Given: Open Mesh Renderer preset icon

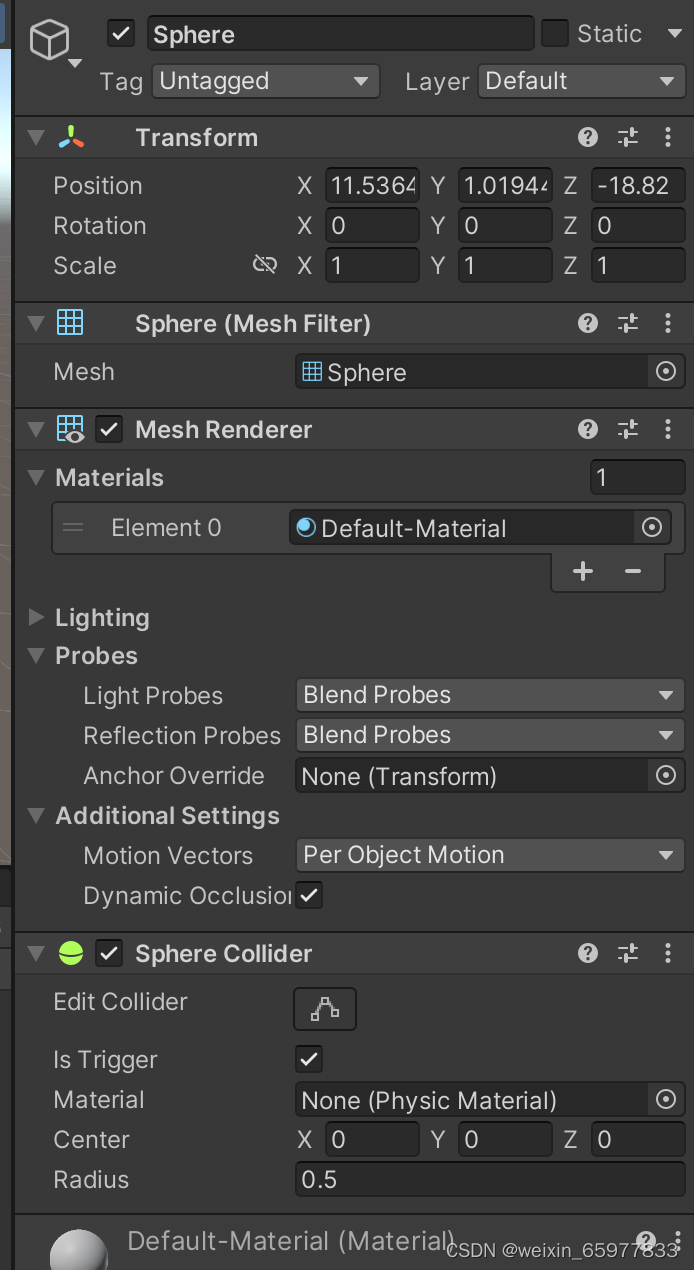Looking at the screenshot, I should pos(628,430).
